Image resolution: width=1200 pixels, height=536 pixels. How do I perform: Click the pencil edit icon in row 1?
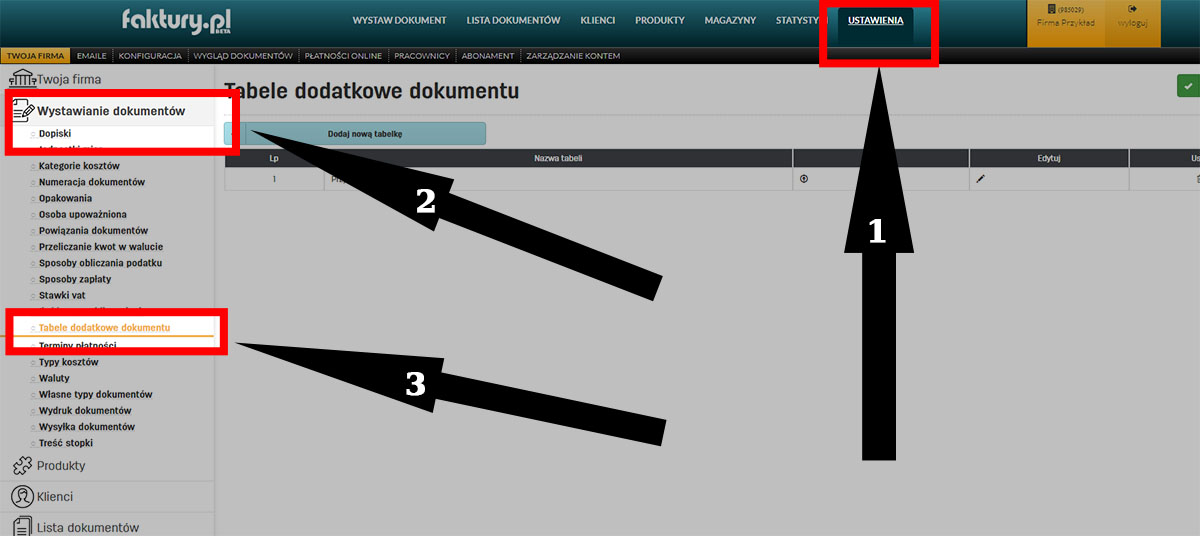981,179
